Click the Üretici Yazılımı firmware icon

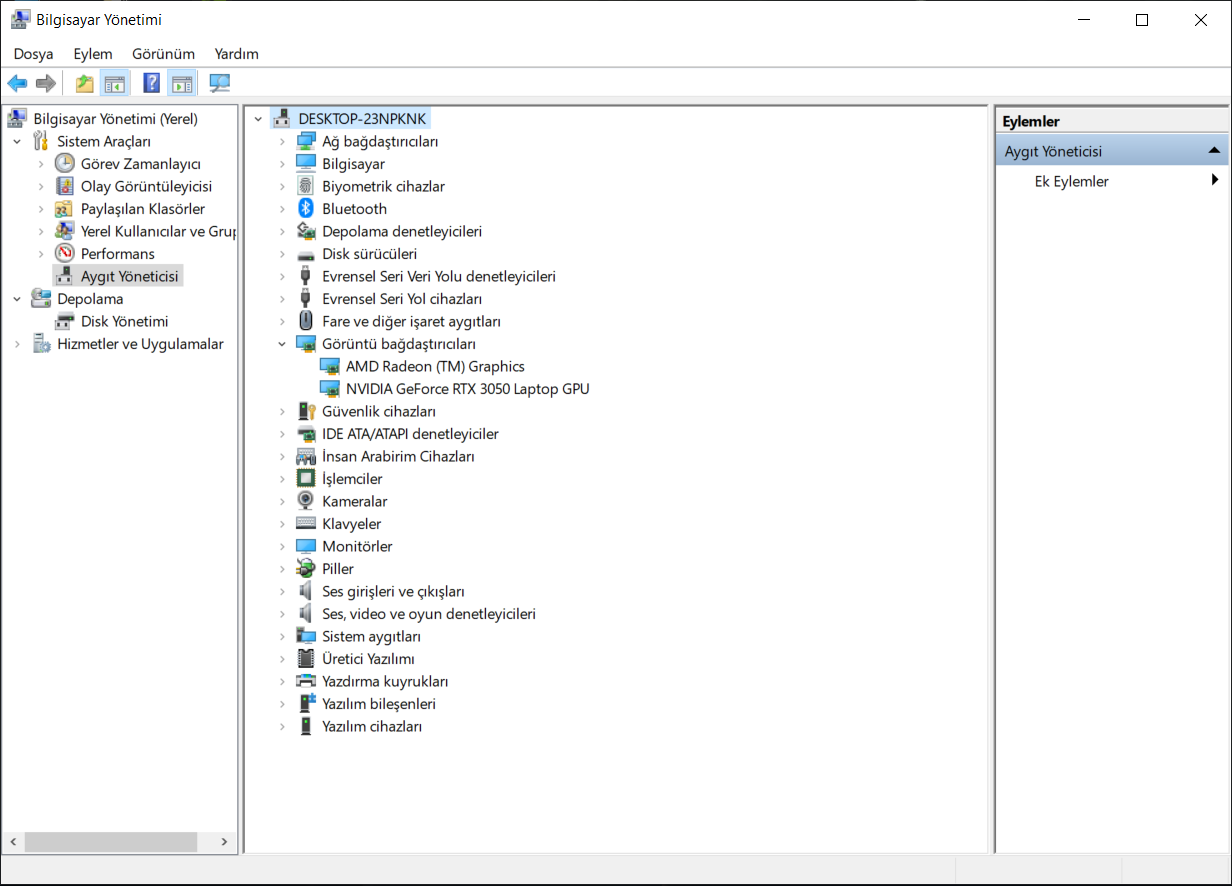(x=306, y=658)
